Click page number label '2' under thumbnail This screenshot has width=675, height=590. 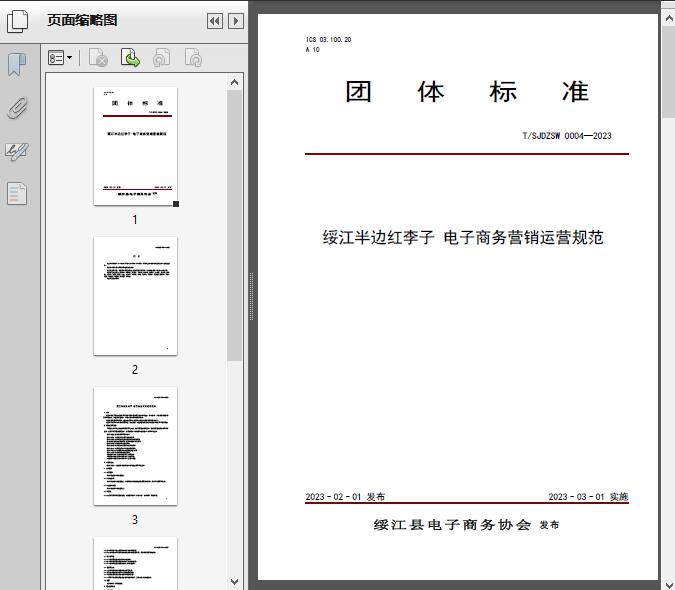[135, 370]
